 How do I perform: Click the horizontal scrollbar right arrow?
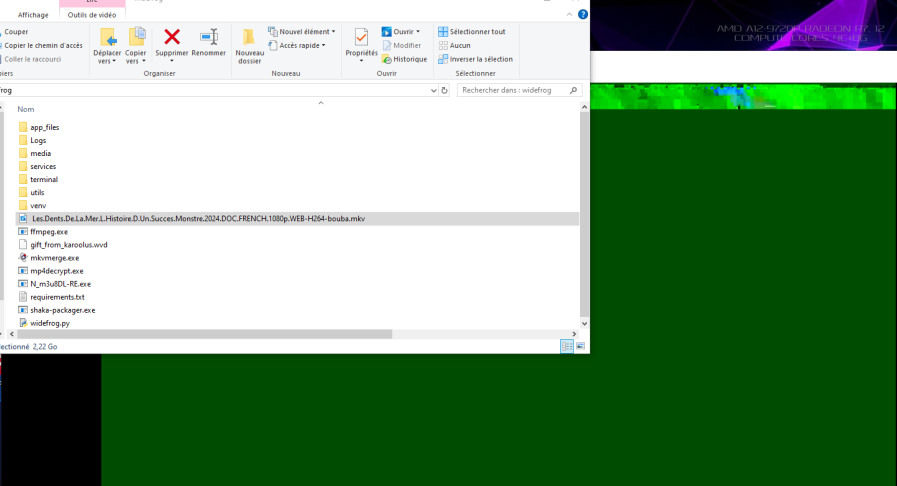click(x=574, y=334)
